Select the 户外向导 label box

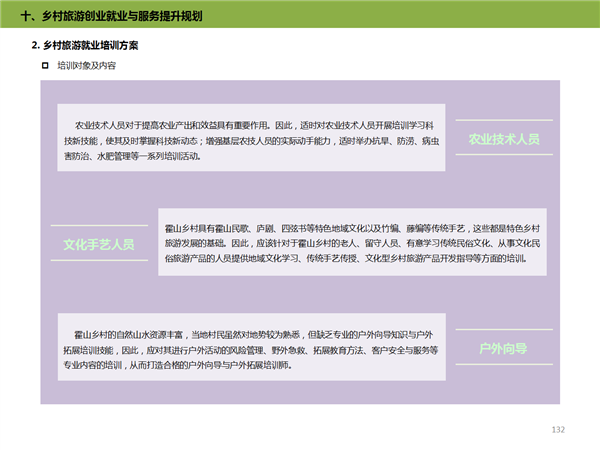(503, 349)
